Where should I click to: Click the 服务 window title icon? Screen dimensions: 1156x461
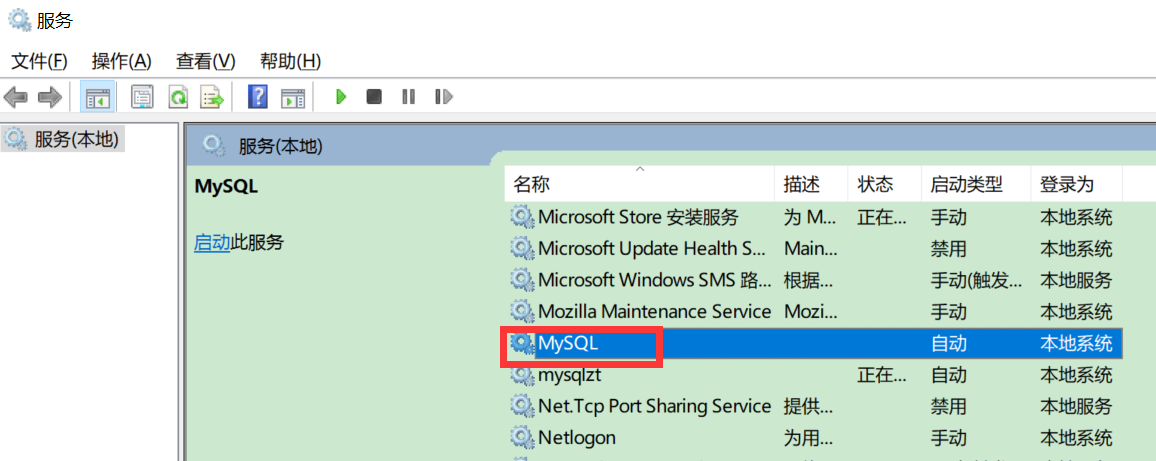tap(18, 19)
